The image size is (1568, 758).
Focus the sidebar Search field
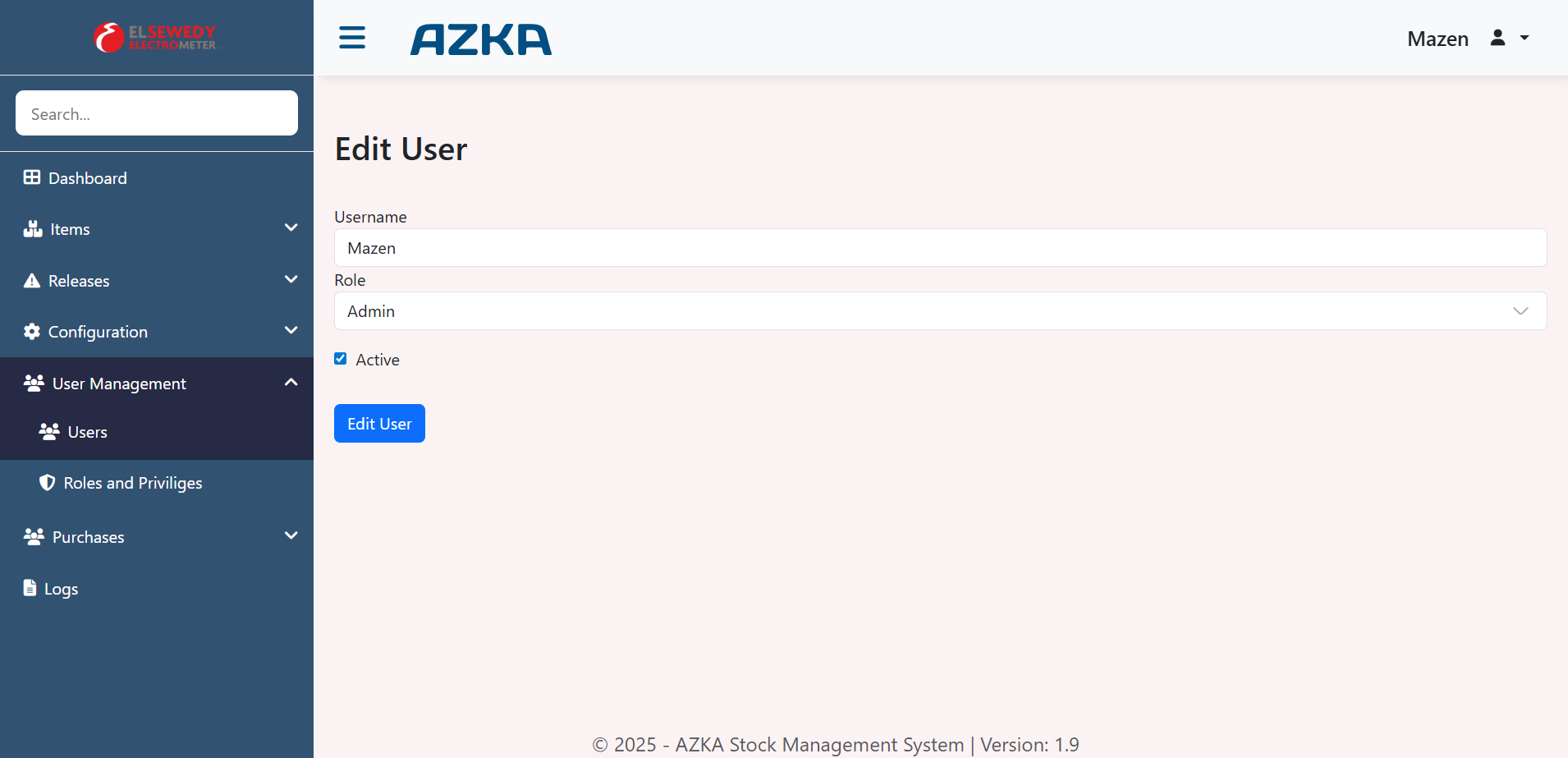[157, 113]
